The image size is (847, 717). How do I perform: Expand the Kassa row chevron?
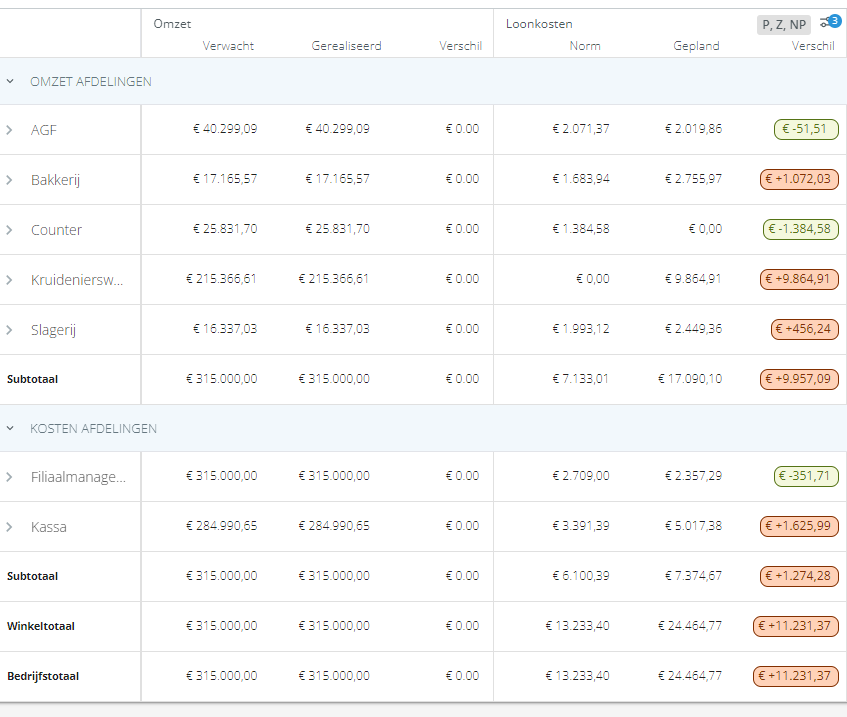pos(9,527)
